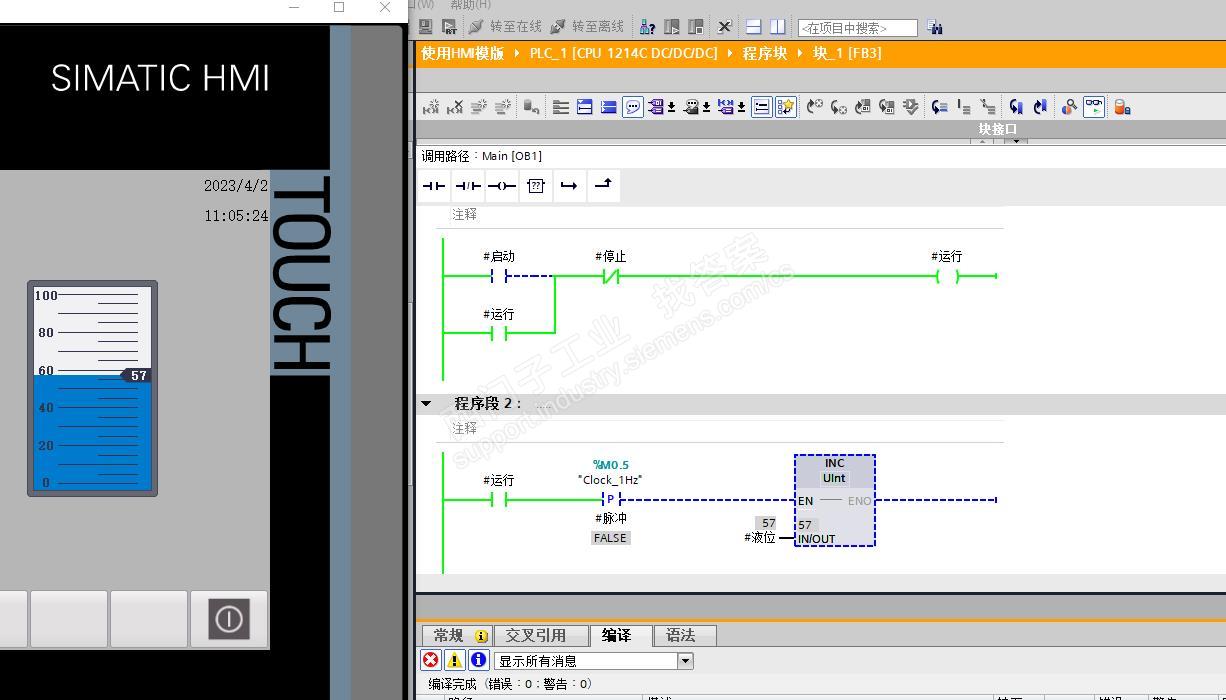Click the 调用路径 Main [OB1] label
The width and height of the screenshot is (1226, 700).
pyautogui.click(x=481, y=156)
